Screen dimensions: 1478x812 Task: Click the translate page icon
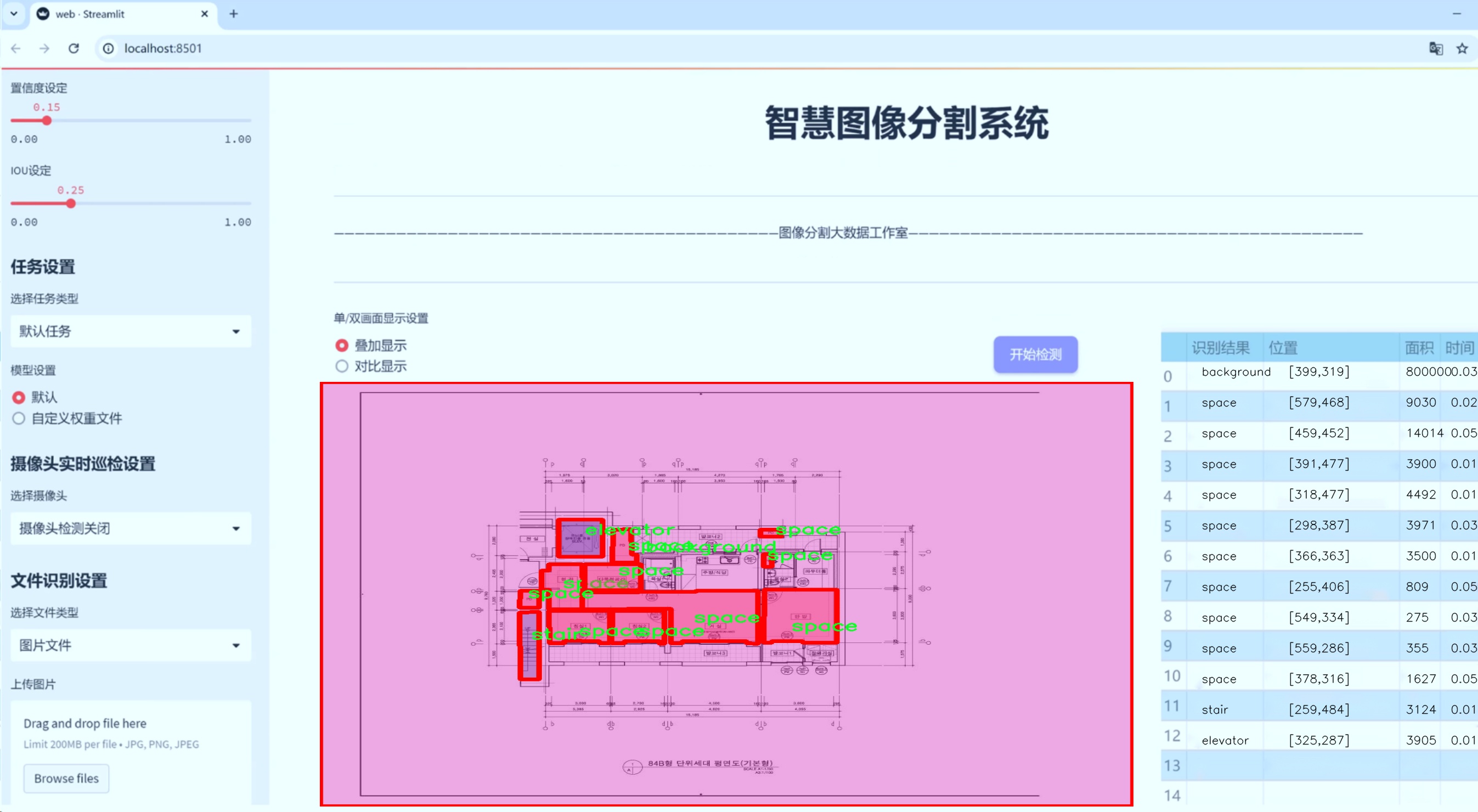click(x=1435, y=49)
